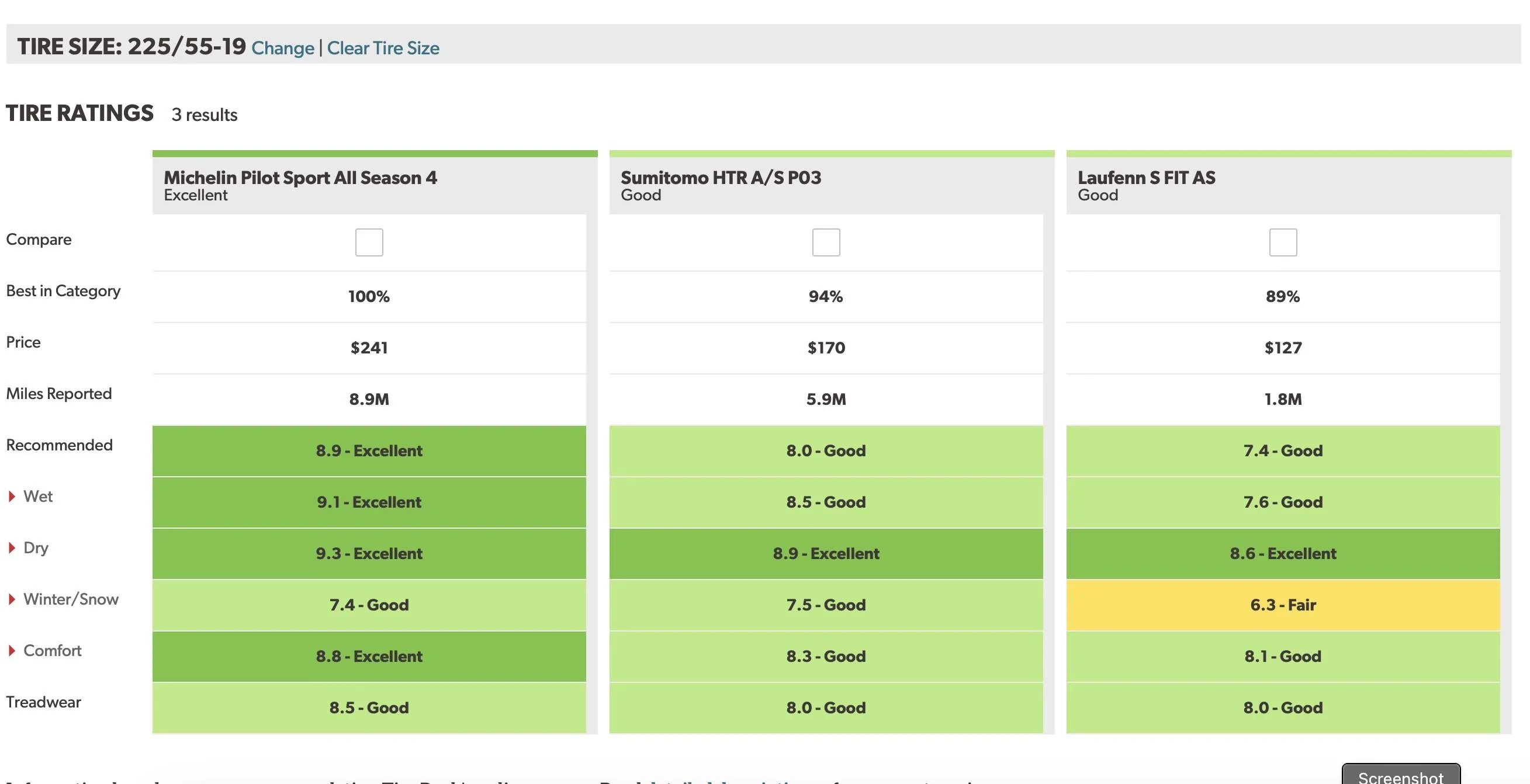Click the Compare row label
Screen dimensions: 1530x784
click(39, 240)
